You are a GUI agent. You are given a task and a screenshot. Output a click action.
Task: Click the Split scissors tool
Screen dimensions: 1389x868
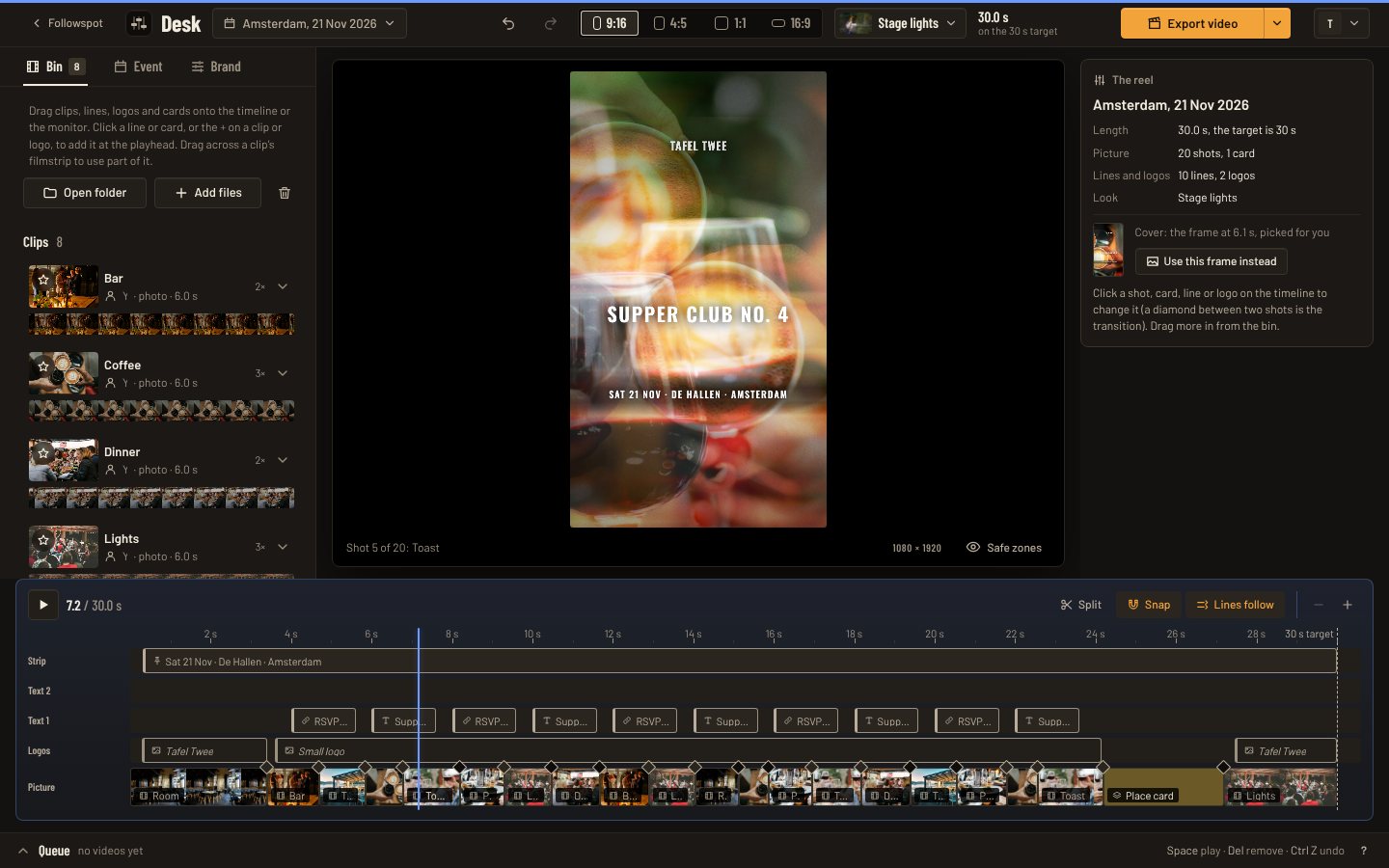pos(1081,605)
